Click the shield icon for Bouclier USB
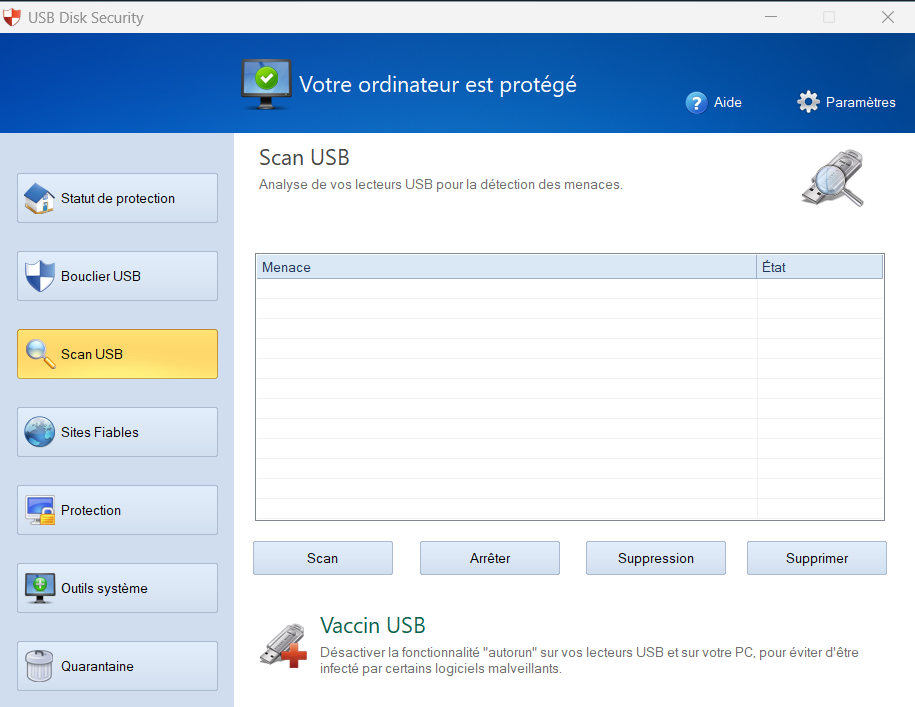Image resolution: width=915 pixels, height=707 pixels. point(40,276)
